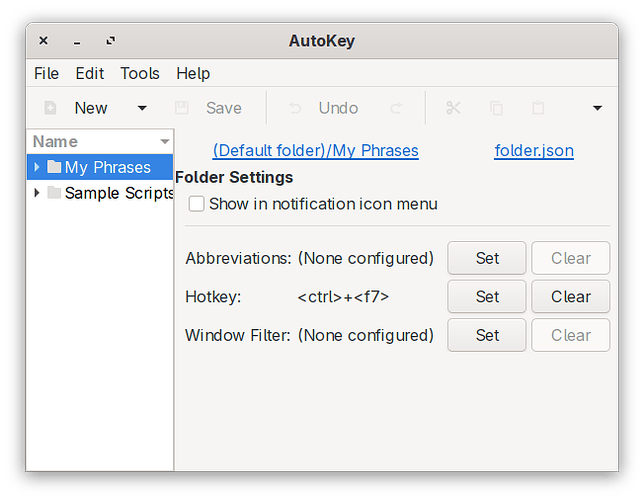Open the folder.json link
The image size is (644, 500).
coord(534,151)
